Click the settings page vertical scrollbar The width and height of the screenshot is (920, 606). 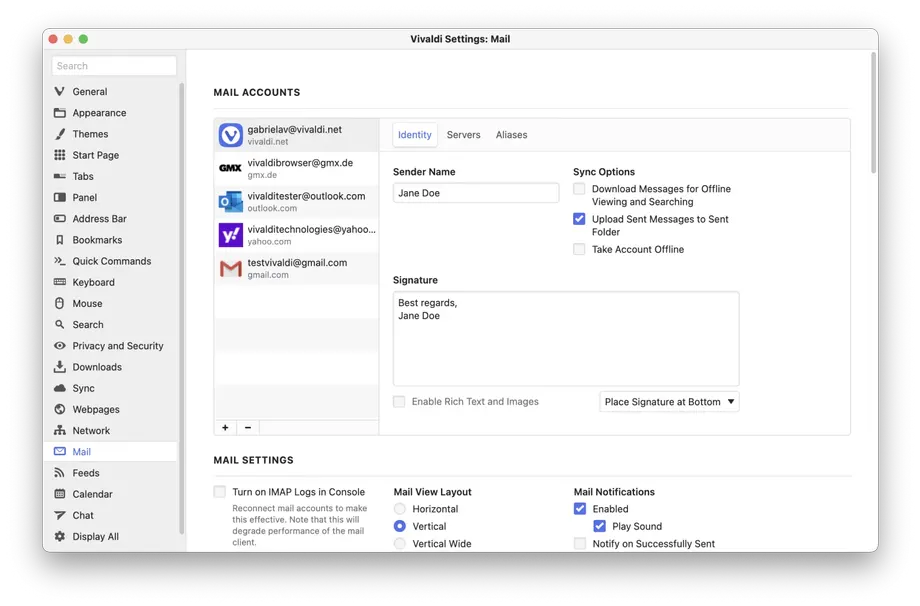[874, 113]
